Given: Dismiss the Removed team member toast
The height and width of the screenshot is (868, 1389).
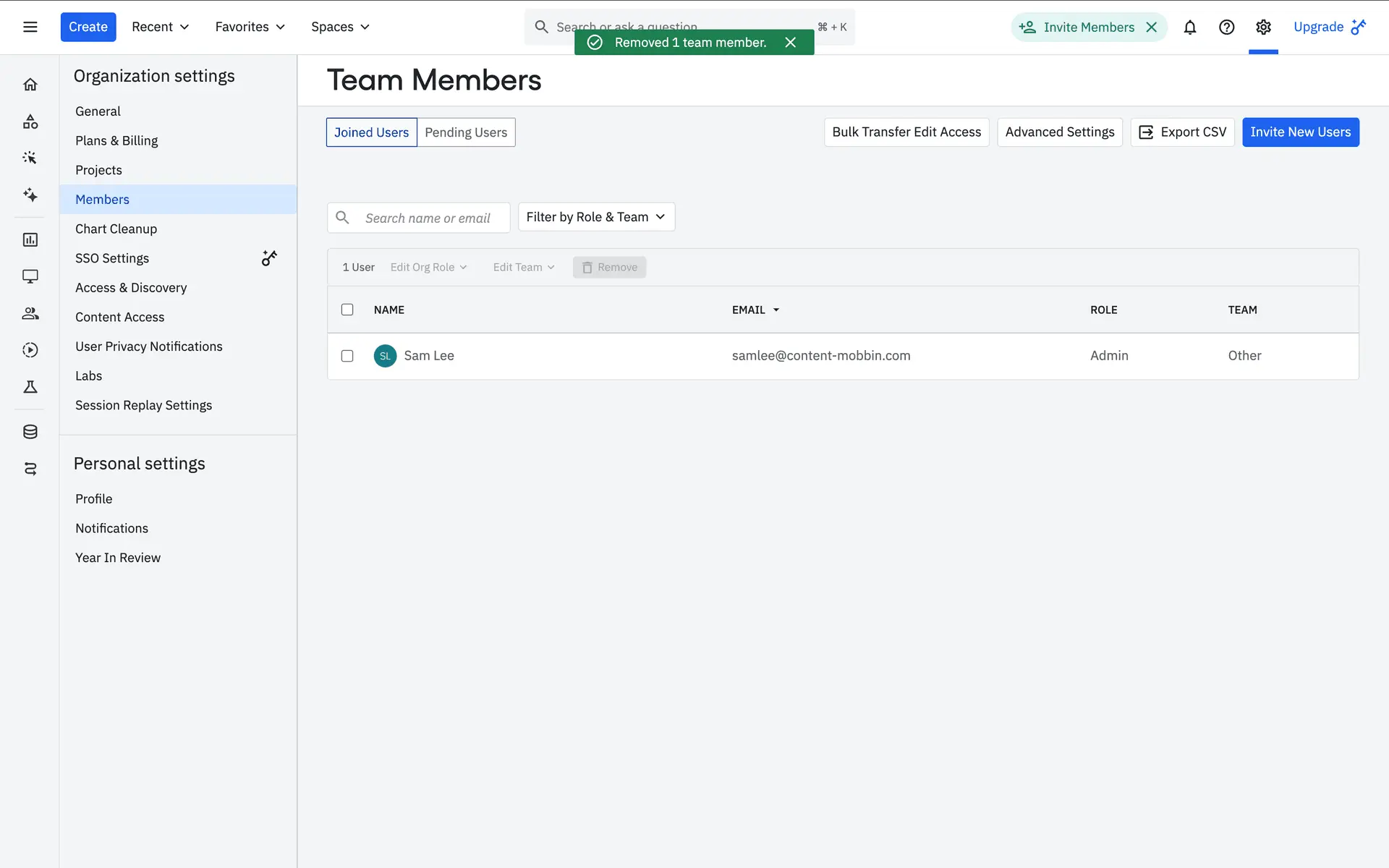Looking at the screenshot, I should tap(791, 43).
